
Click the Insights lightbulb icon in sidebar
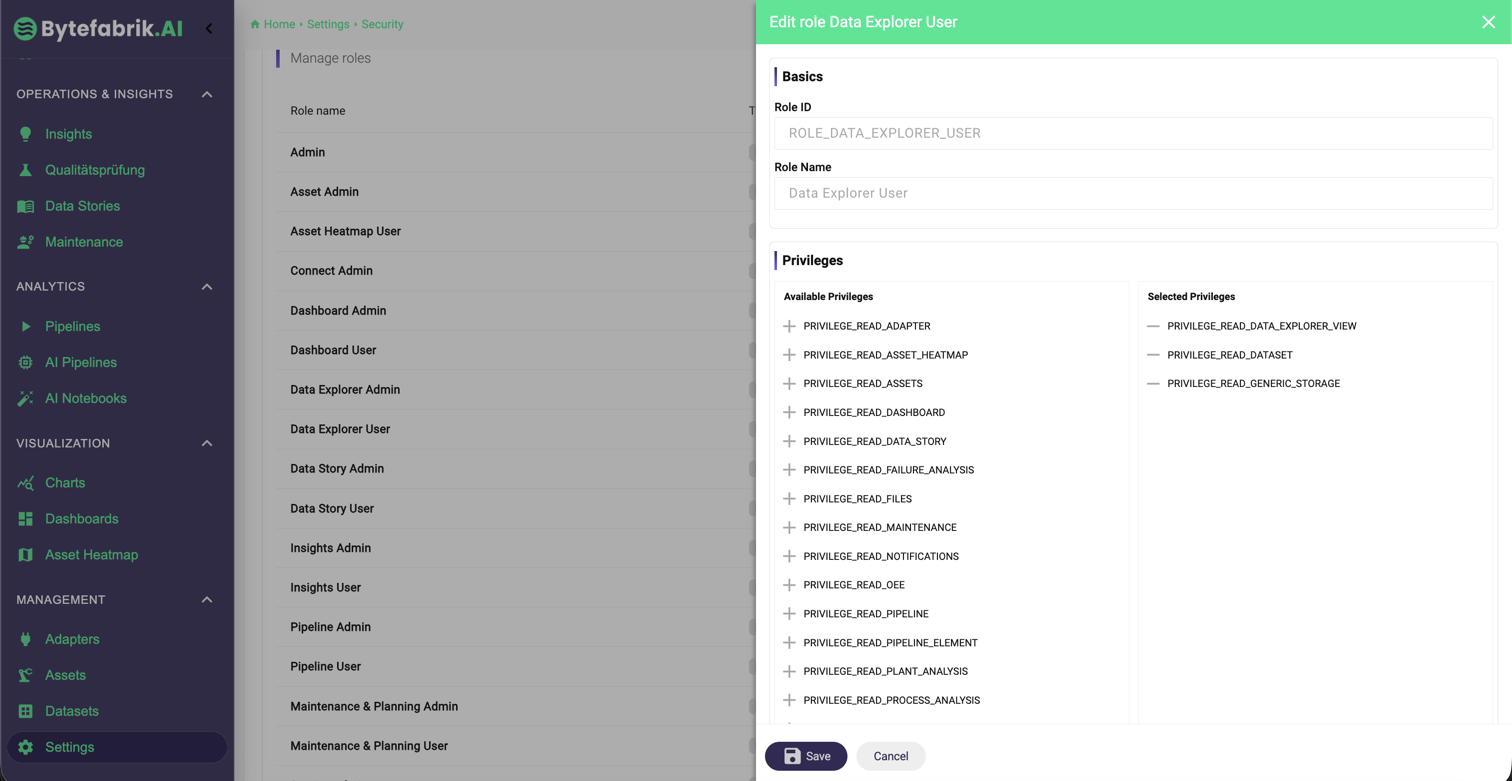coord(26,134)
